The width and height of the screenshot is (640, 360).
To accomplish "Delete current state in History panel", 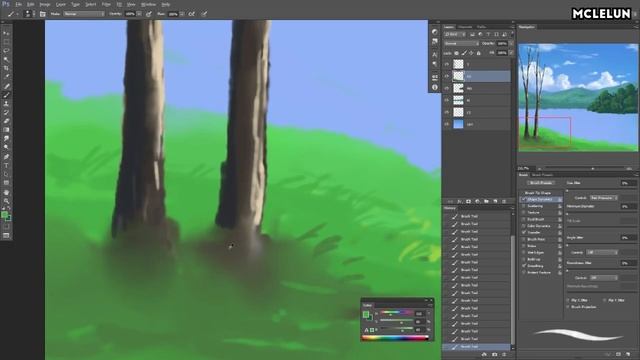I will coord(504,354).
